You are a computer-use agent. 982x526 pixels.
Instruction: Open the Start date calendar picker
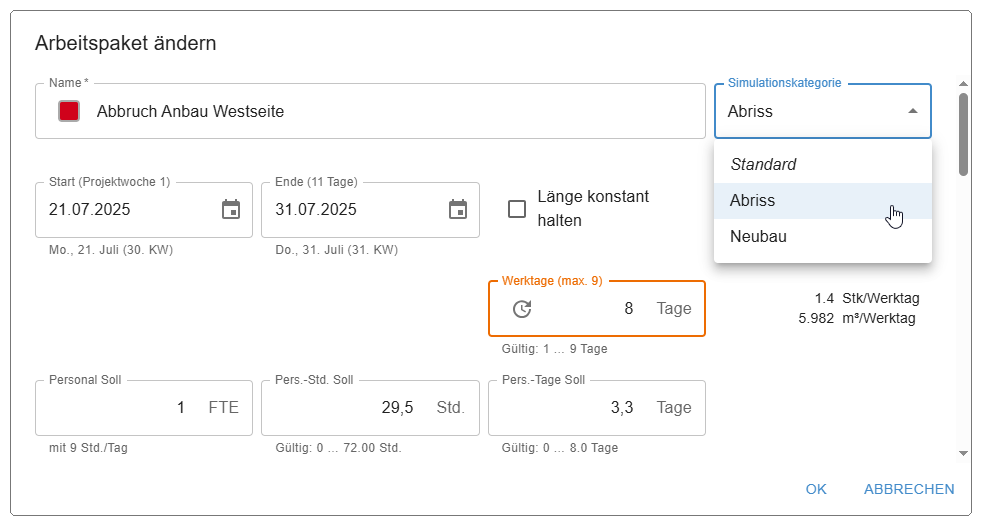231,210
